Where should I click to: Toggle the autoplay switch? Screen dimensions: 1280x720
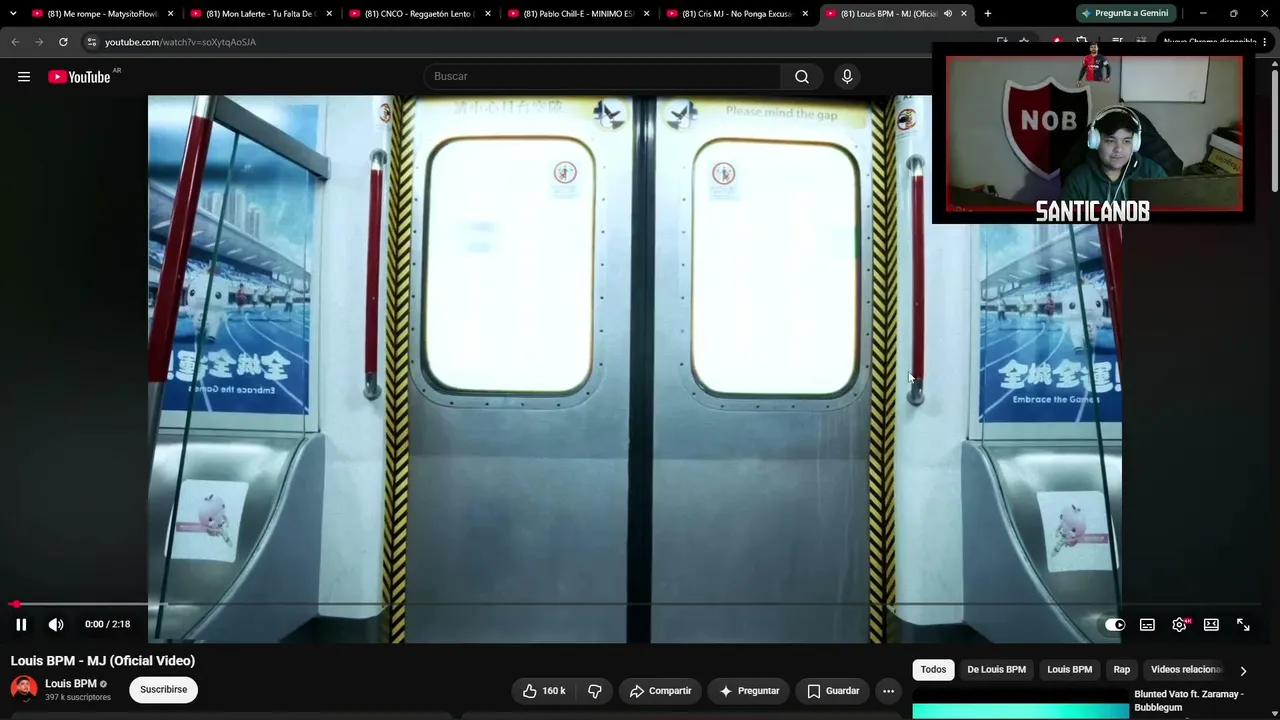click(x=1115, y=624)
